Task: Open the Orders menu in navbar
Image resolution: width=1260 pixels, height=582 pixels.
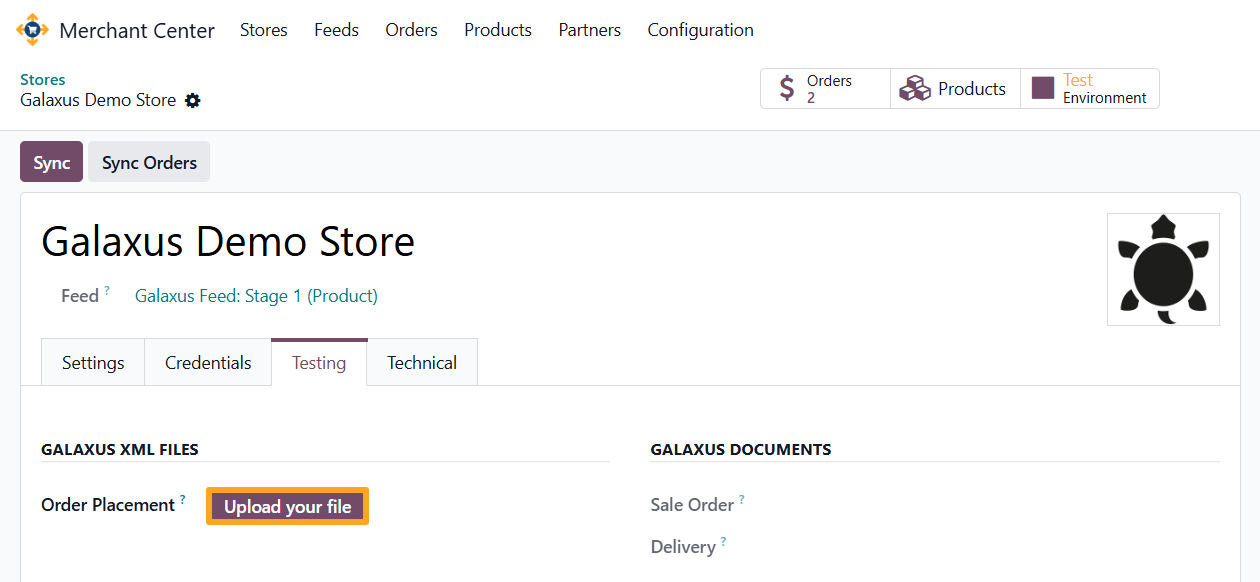Action: coord(411,30)
